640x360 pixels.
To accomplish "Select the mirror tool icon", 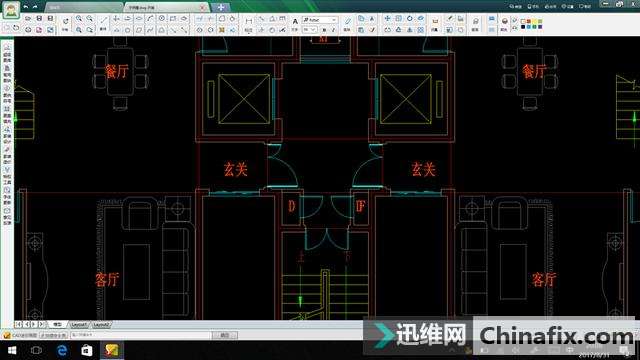I will click(409, 30).
